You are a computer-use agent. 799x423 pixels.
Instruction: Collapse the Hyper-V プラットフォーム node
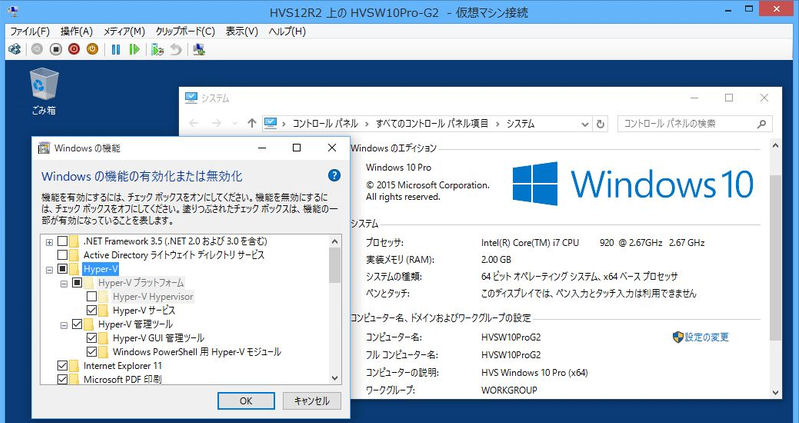click(64, 283)
